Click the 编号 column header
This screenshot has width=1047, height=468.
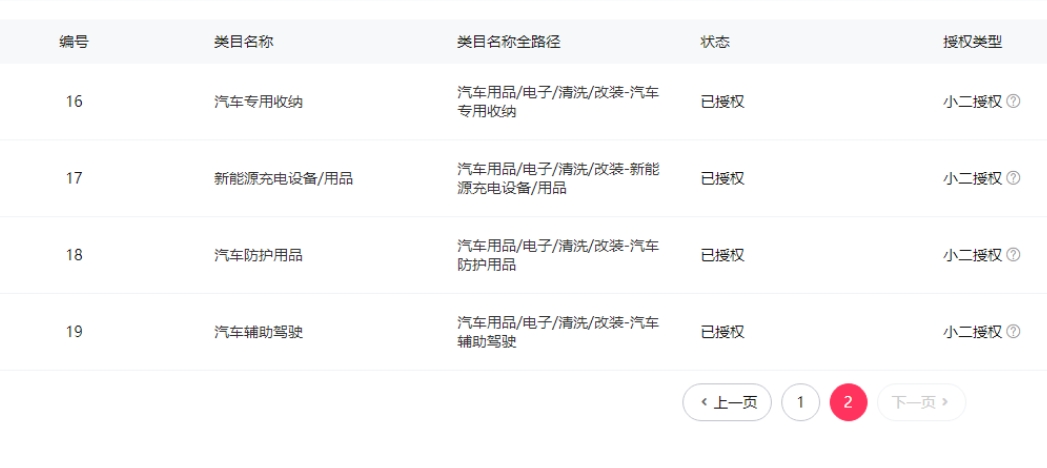[73, 42]
